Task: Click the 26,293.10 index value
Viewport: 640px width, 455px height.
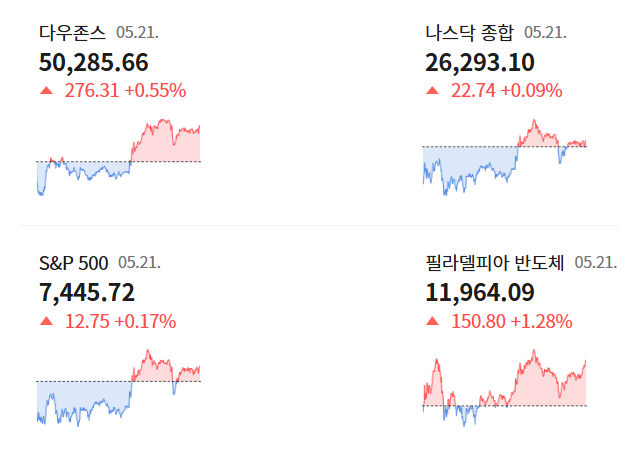Action: (480, 62)
